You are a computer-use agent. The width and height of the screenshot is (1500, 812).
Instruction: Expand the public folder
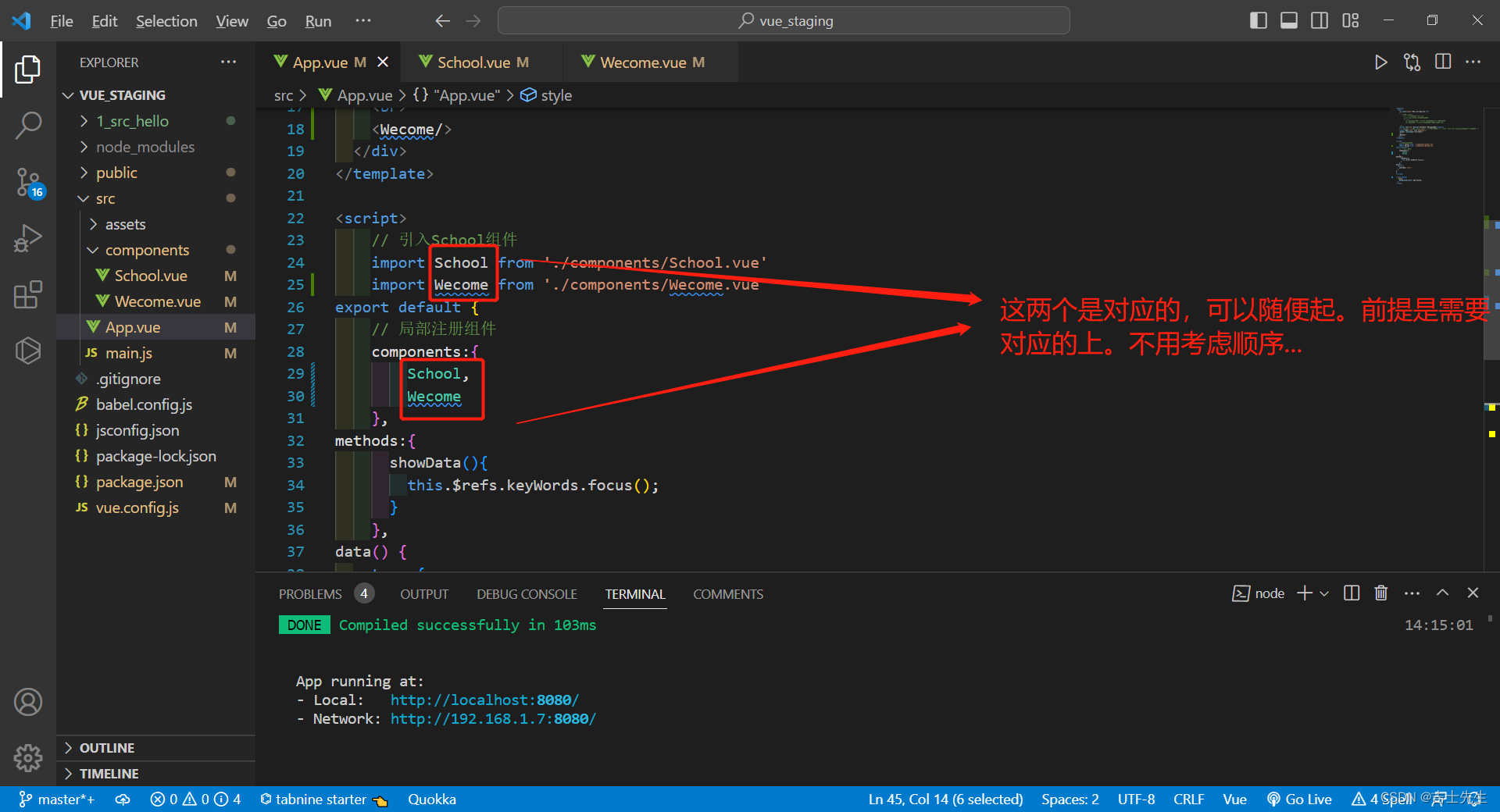(156, 173)
